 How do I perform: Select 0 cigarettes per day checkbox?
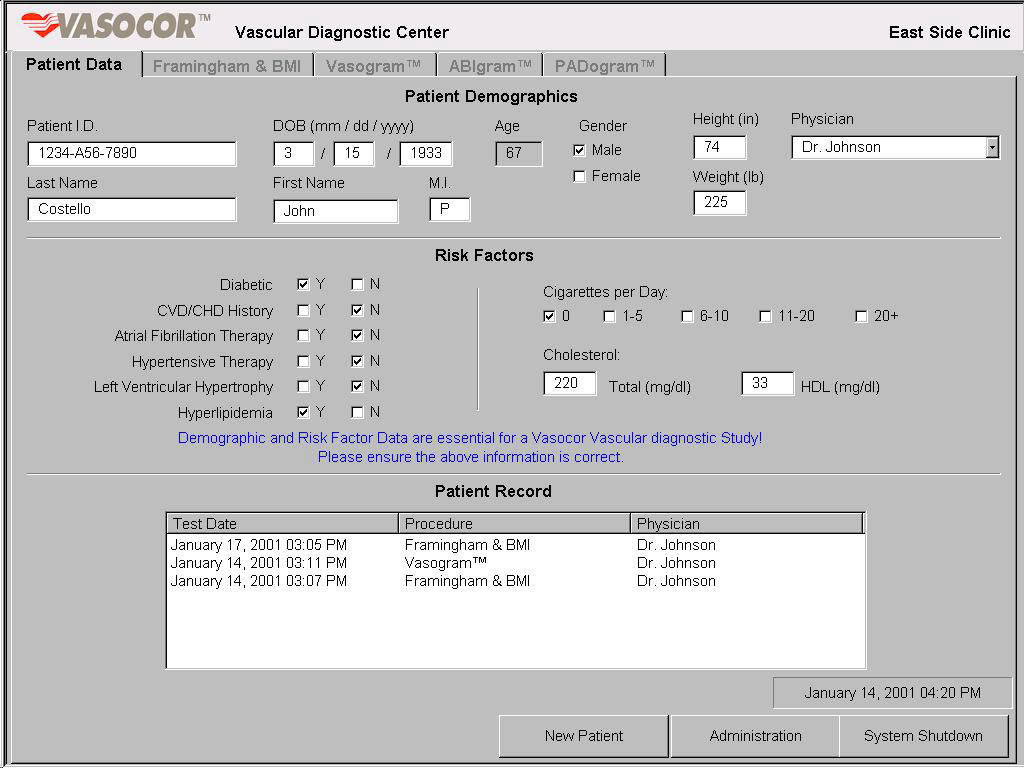tap(549, 317)
